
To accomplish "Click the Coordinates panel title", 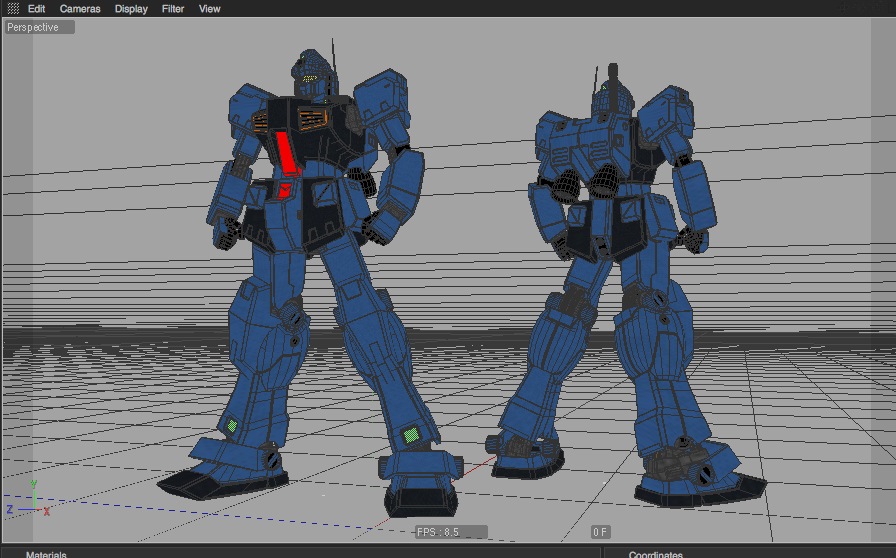I will click(655, 554).
